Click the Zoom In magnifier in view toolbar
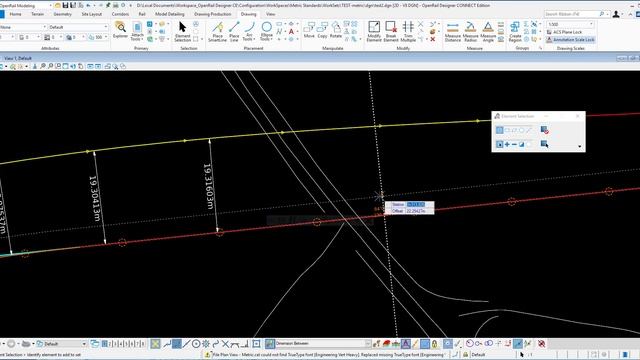This screenshot has width=640, height=360. [x=42, y=66]
